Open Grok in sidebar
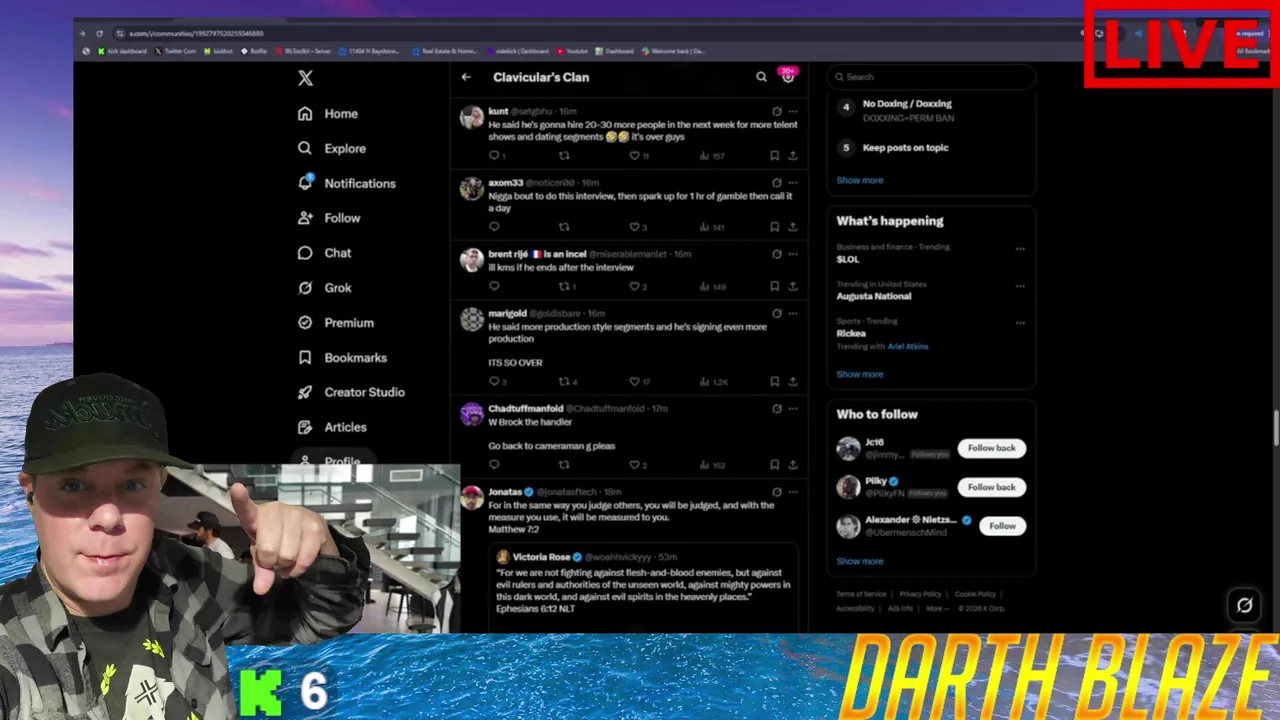Viewport: 1280px width, 720px height. coord(325,288)
